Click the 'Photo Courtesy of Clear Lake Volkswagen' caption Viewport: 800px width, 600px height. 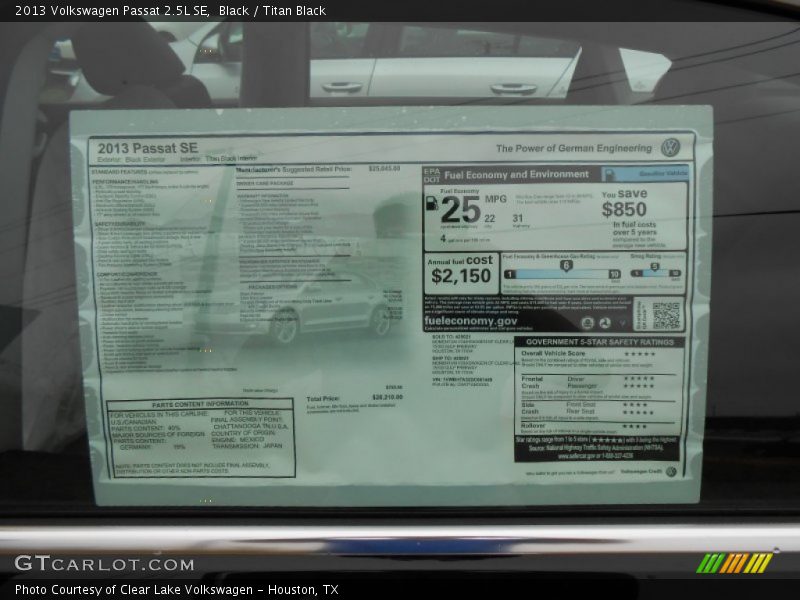point(134,590)
